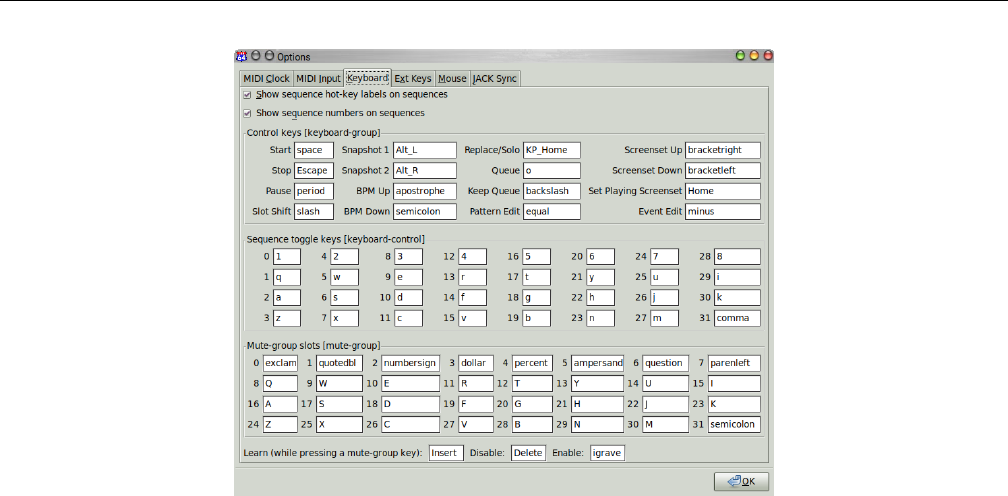Image resolution: width=1008 pixels, height=496 pixels.
Task: Click the Replace/Solo KP_Home field
Action: click(x=551, y=150)
